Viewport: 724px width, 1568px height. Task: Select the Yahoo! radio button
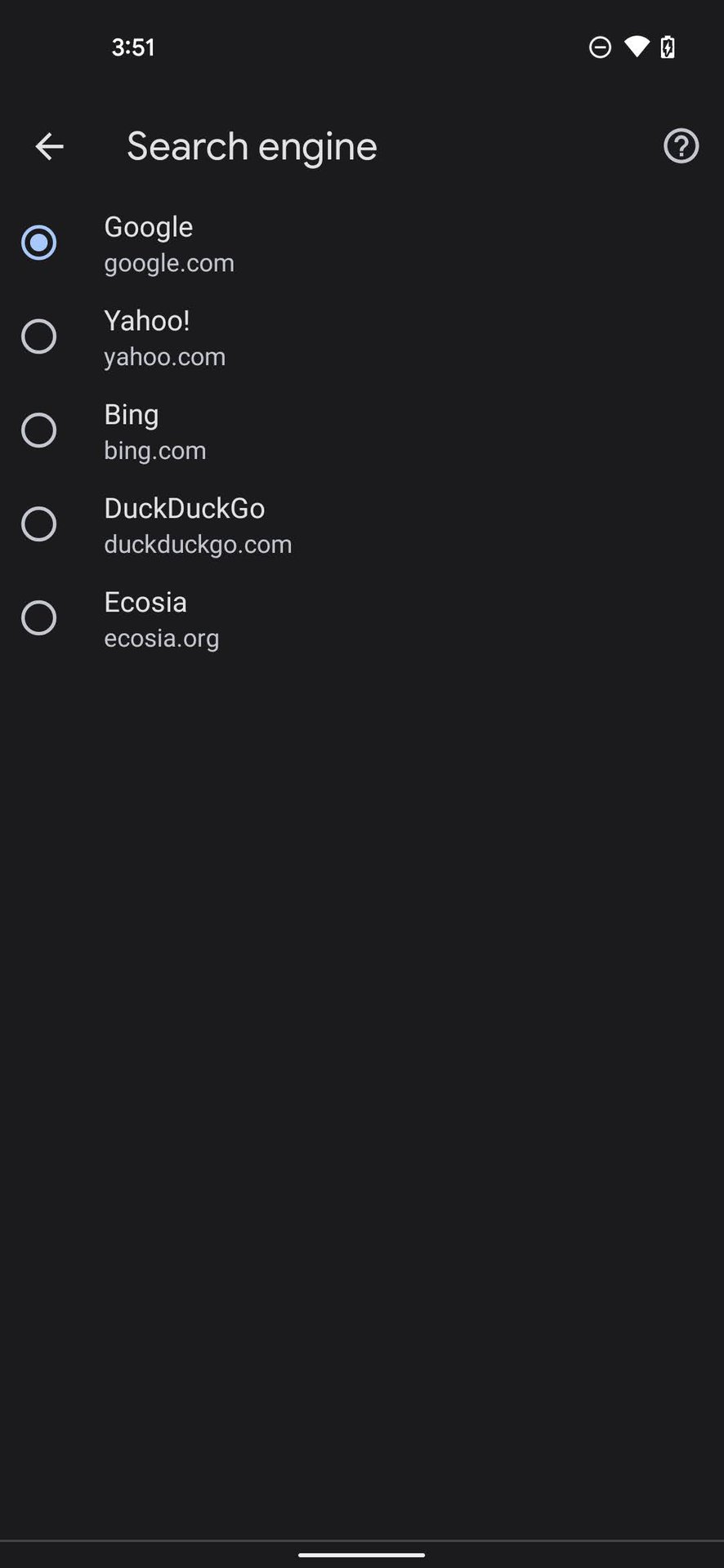(38, 336)
